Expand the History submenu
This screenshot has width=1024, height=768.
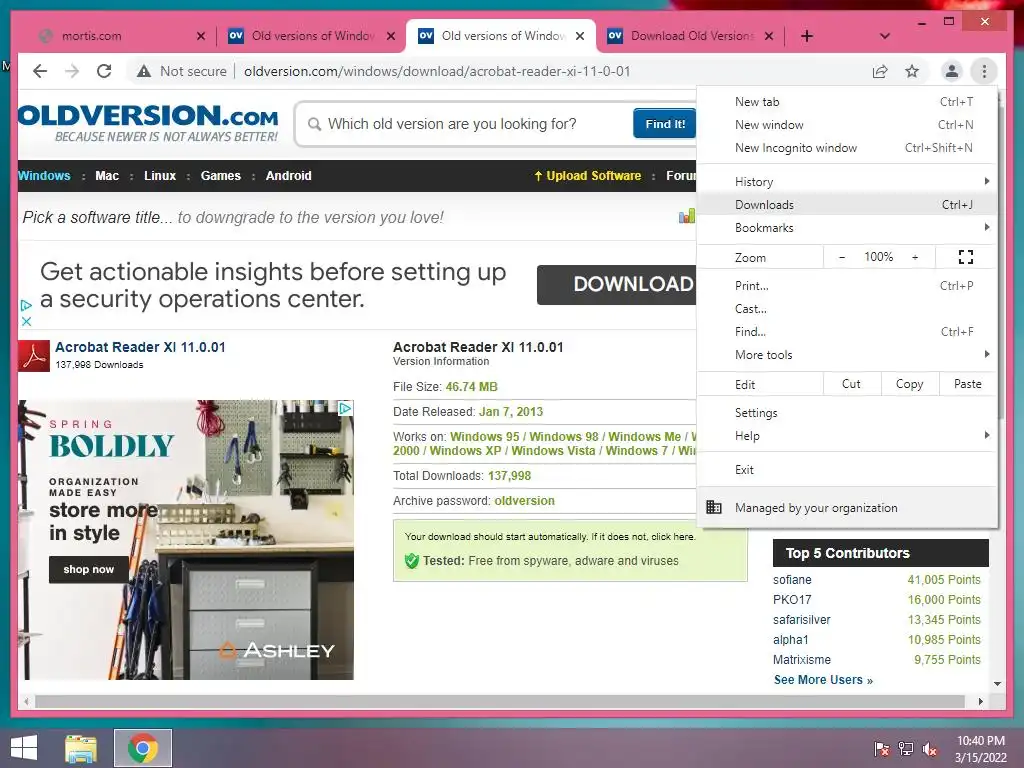click(847, 182)
